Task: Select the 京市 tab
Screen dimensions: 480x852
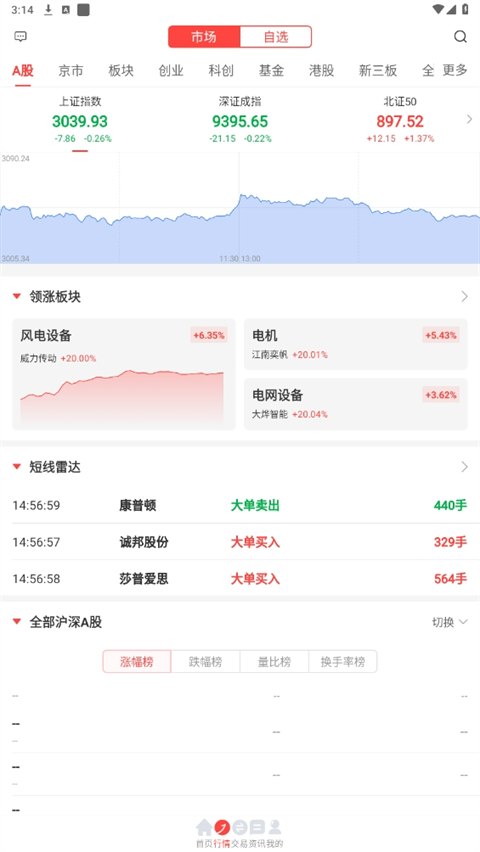Action: tap(71, 70)
